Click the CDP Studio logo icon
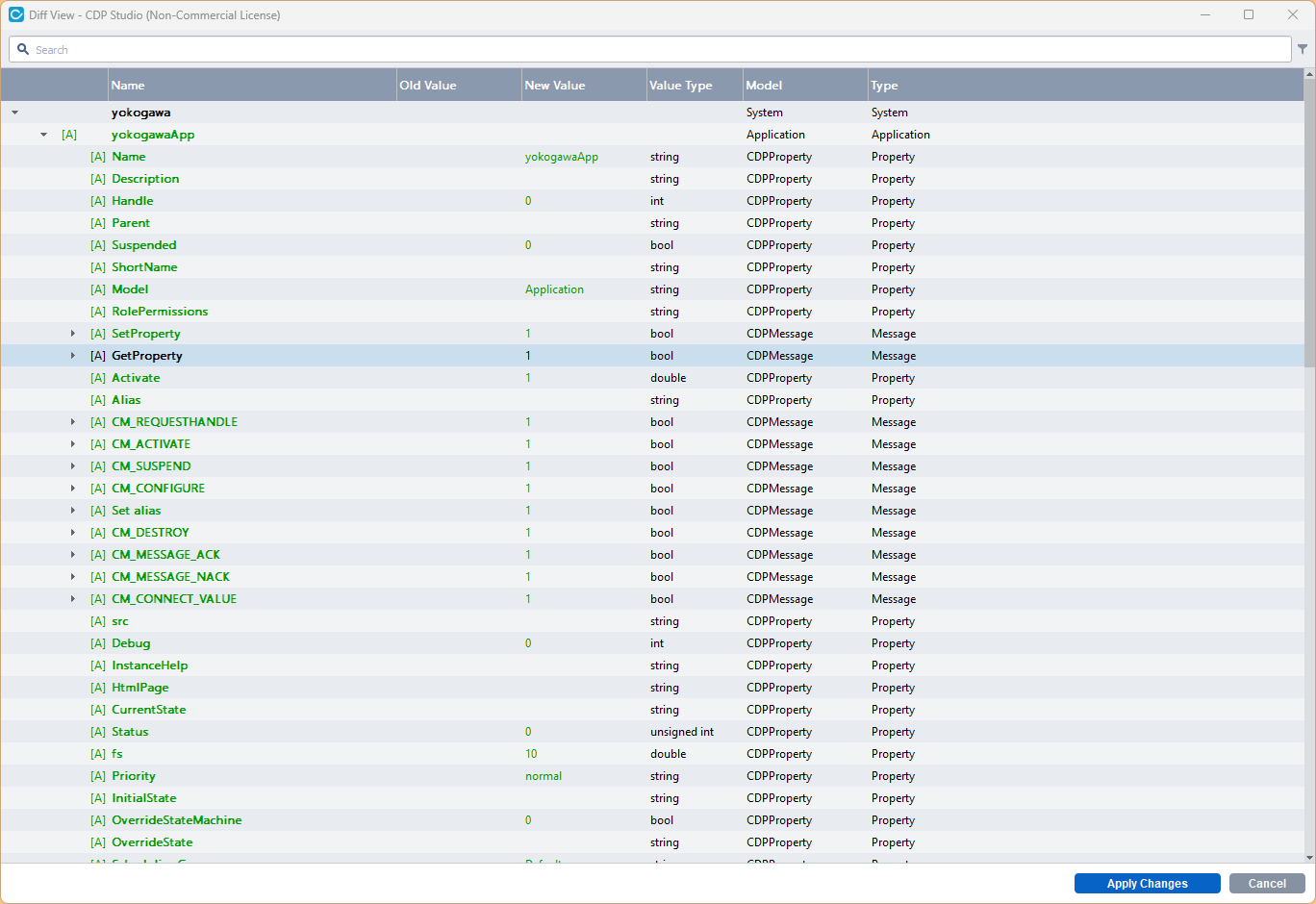This screenshot has width=1316, height=904. click(15, 14)
